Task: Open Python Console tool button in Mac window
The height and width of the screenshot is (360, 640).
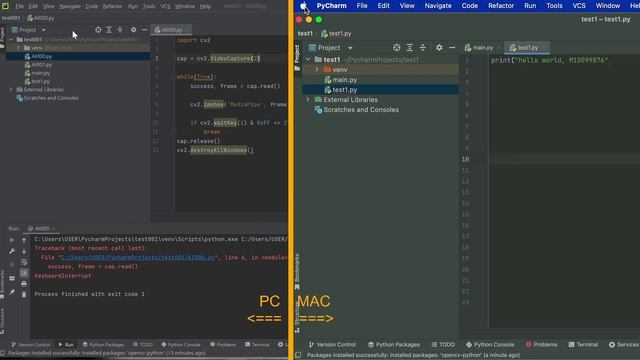Action: 490,345
